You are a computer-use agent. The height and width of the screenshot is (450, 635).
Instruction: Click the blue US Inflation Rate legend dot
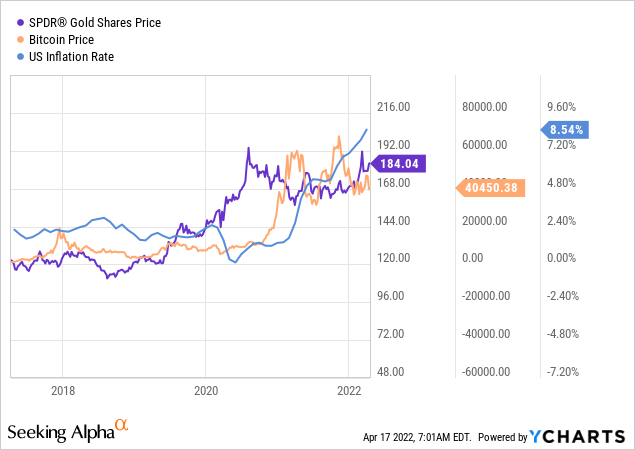click(x=17, y=56)
